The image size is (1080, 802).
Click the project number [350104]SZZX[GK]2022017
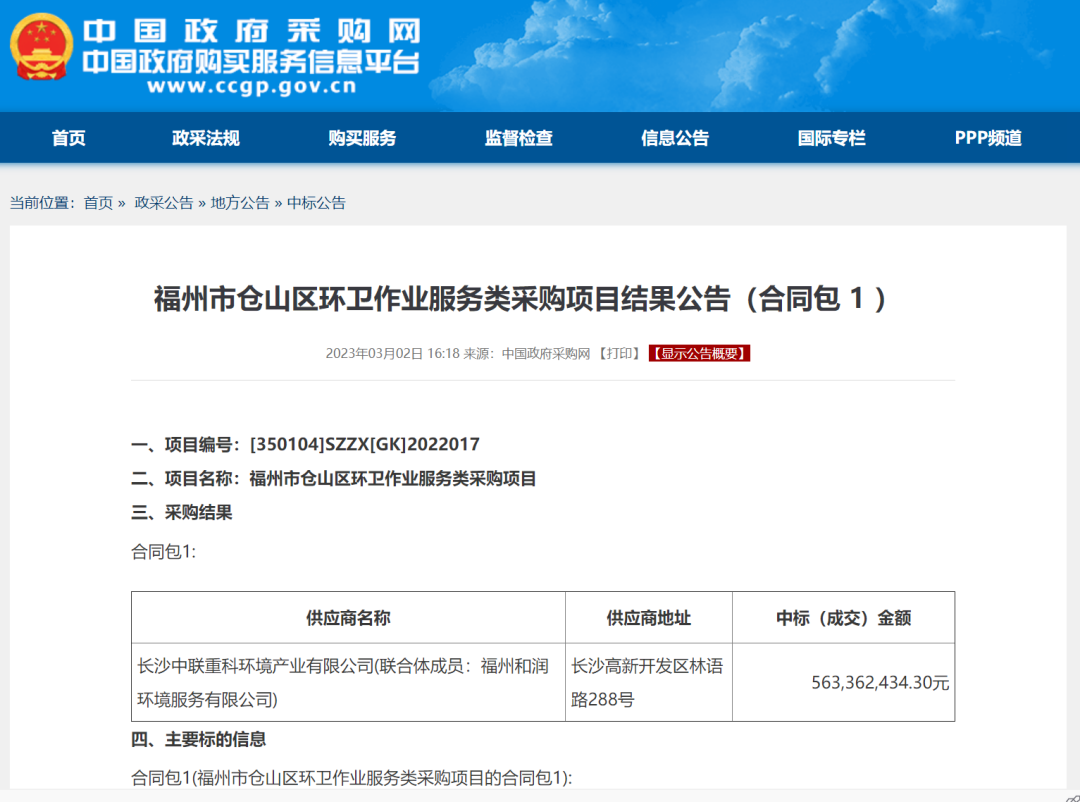pyautogui.click(x=364, y=444)
